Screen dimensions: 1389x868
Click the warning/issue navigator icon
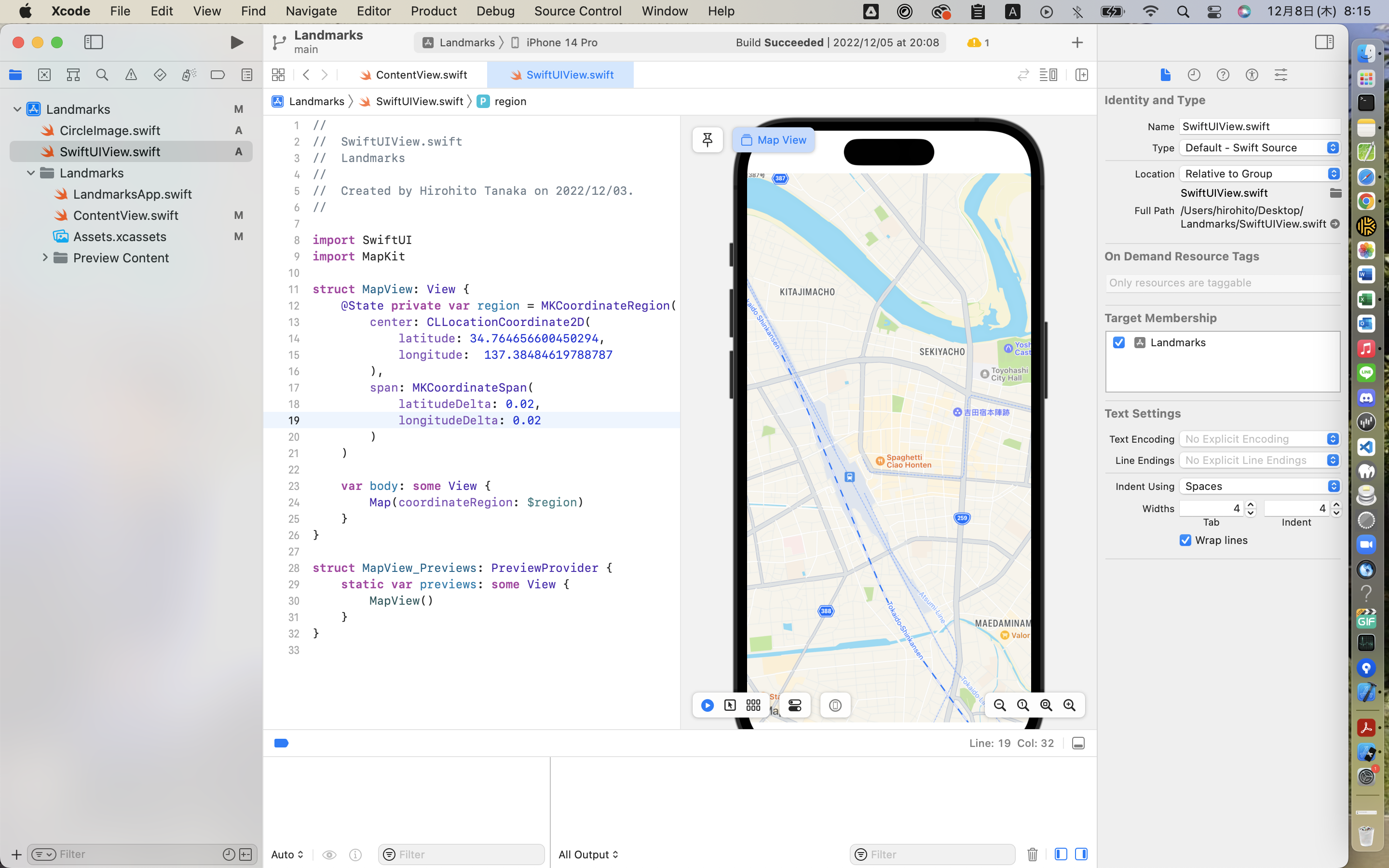click(131, 75)
